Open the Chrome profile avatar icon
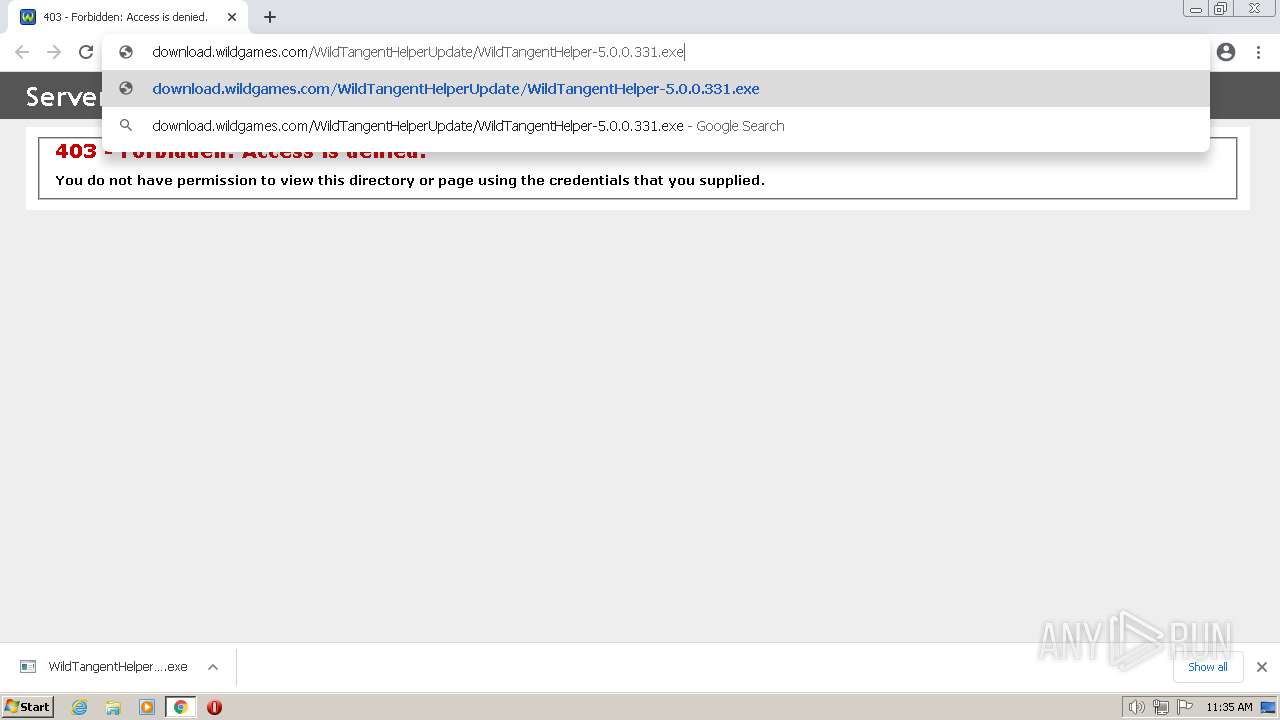This screenshot has height=720, width=1280. 1226,52
